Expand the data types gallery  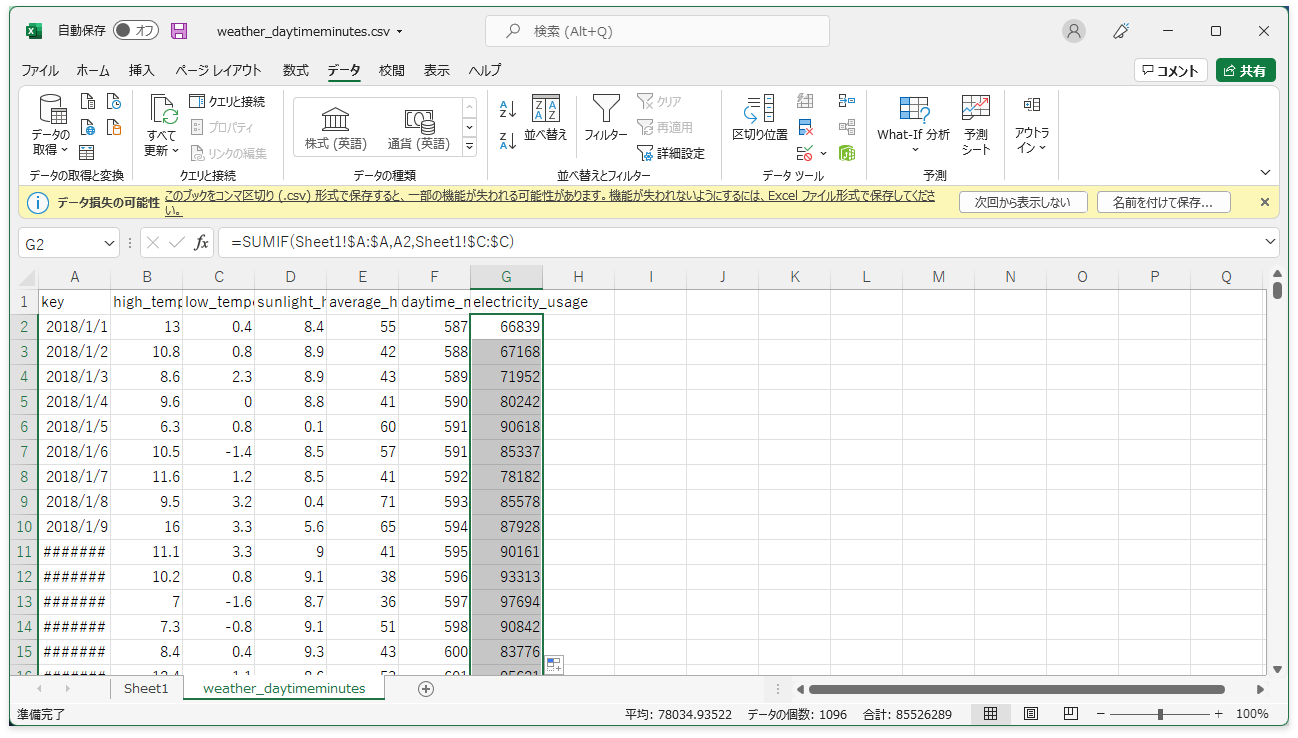470,147
